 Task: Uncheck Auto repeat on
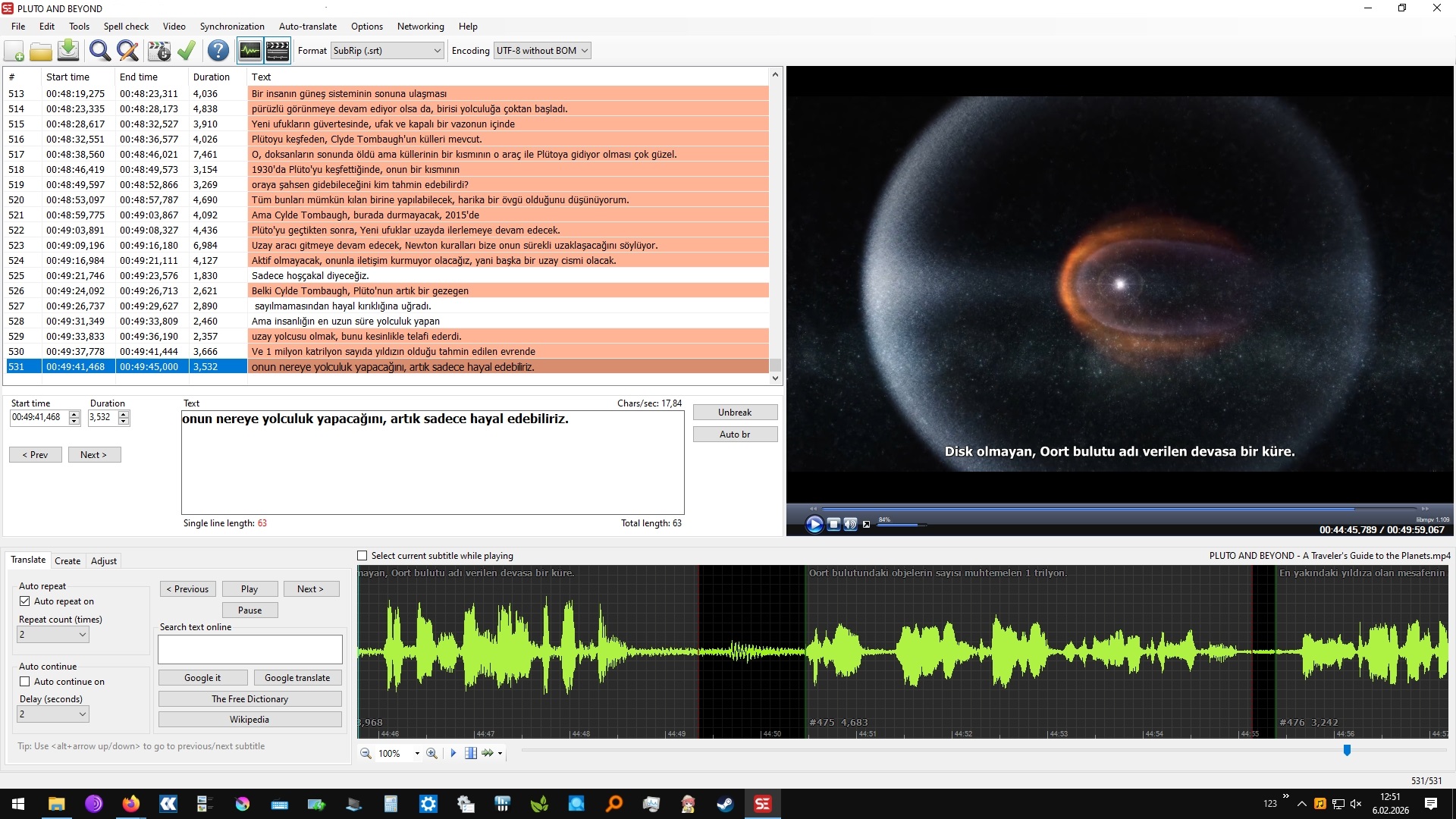tap(25, 601)
